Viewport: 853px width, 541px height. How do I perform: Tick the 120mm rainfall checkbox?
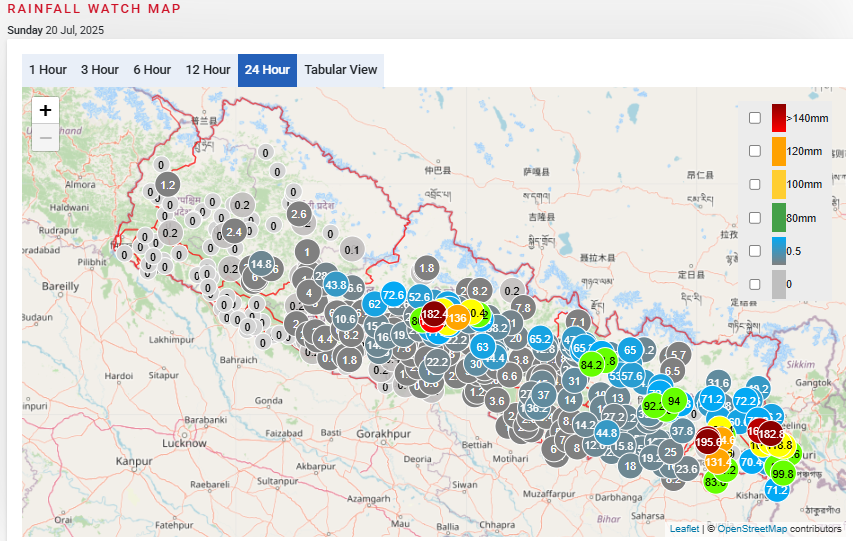coord(755,151)
